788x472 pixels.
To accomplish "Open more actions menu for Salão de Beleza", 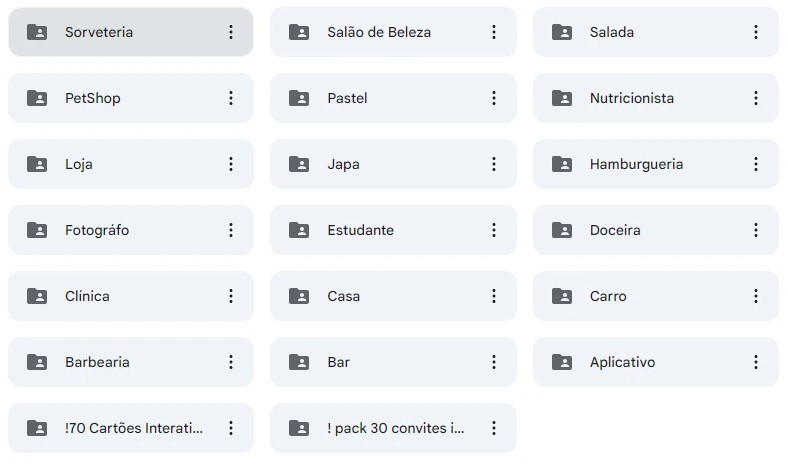I will 493,32.
